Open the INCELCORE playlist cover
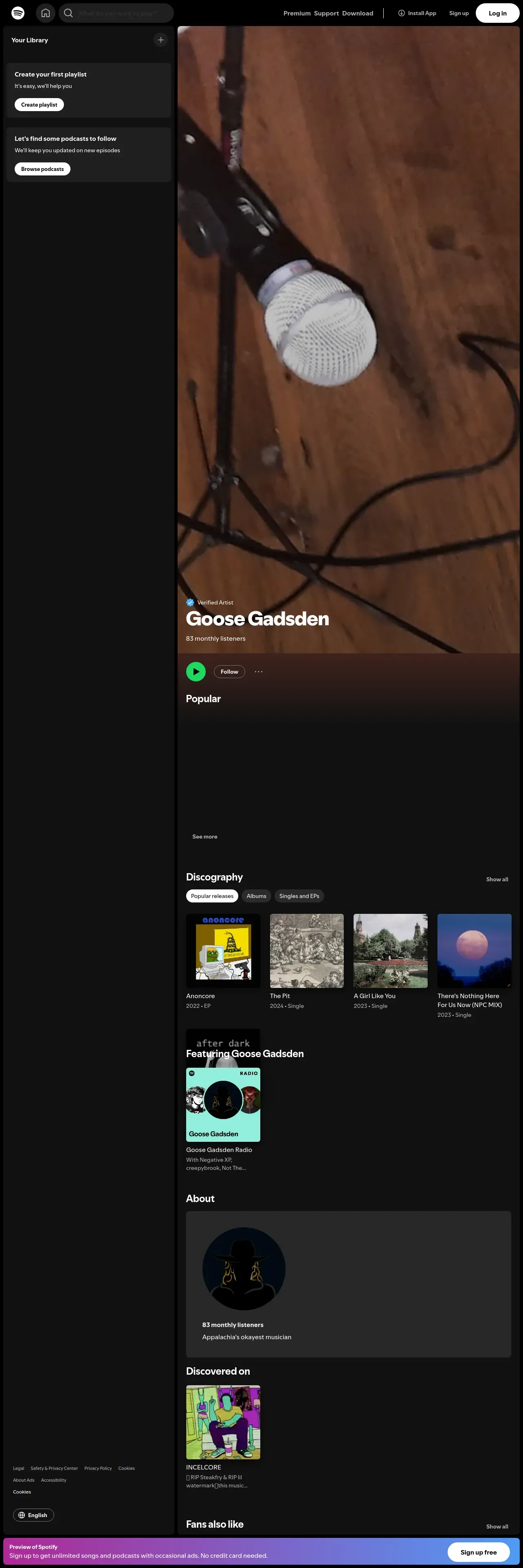This screenshot has width=523, height=1568. (x=223, y=1423)
